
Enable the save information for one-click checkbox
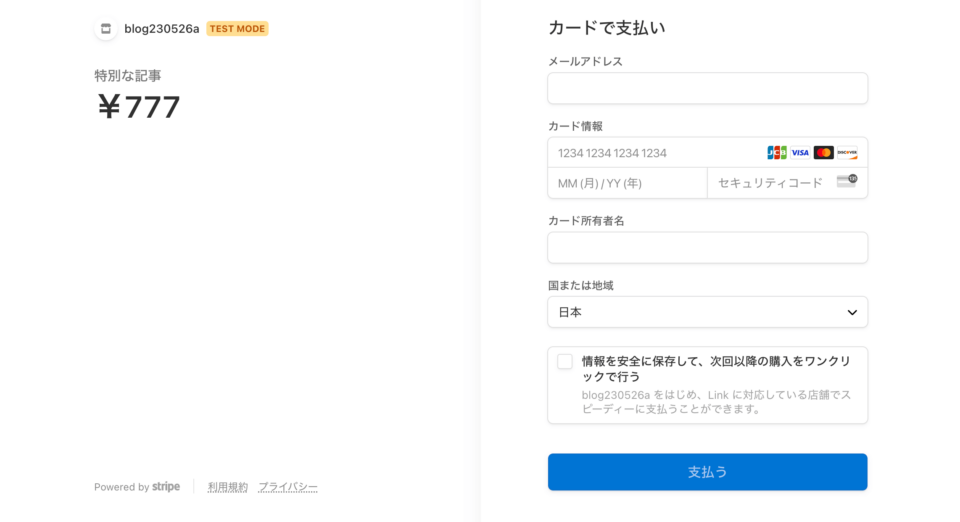pyautogui.click(x=565, y=362)
